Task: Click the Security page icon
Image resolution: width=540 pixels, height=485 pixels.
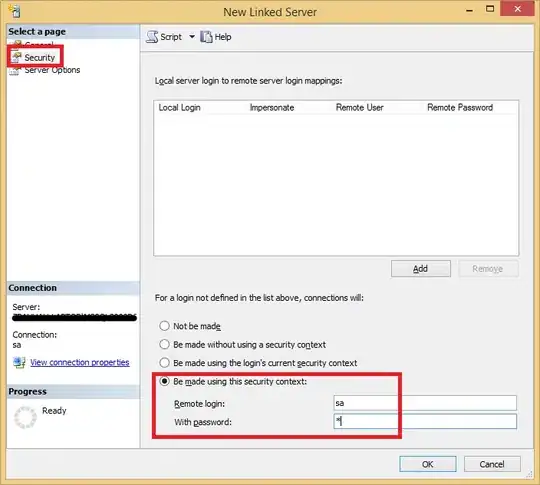Action: pos(16,57)
